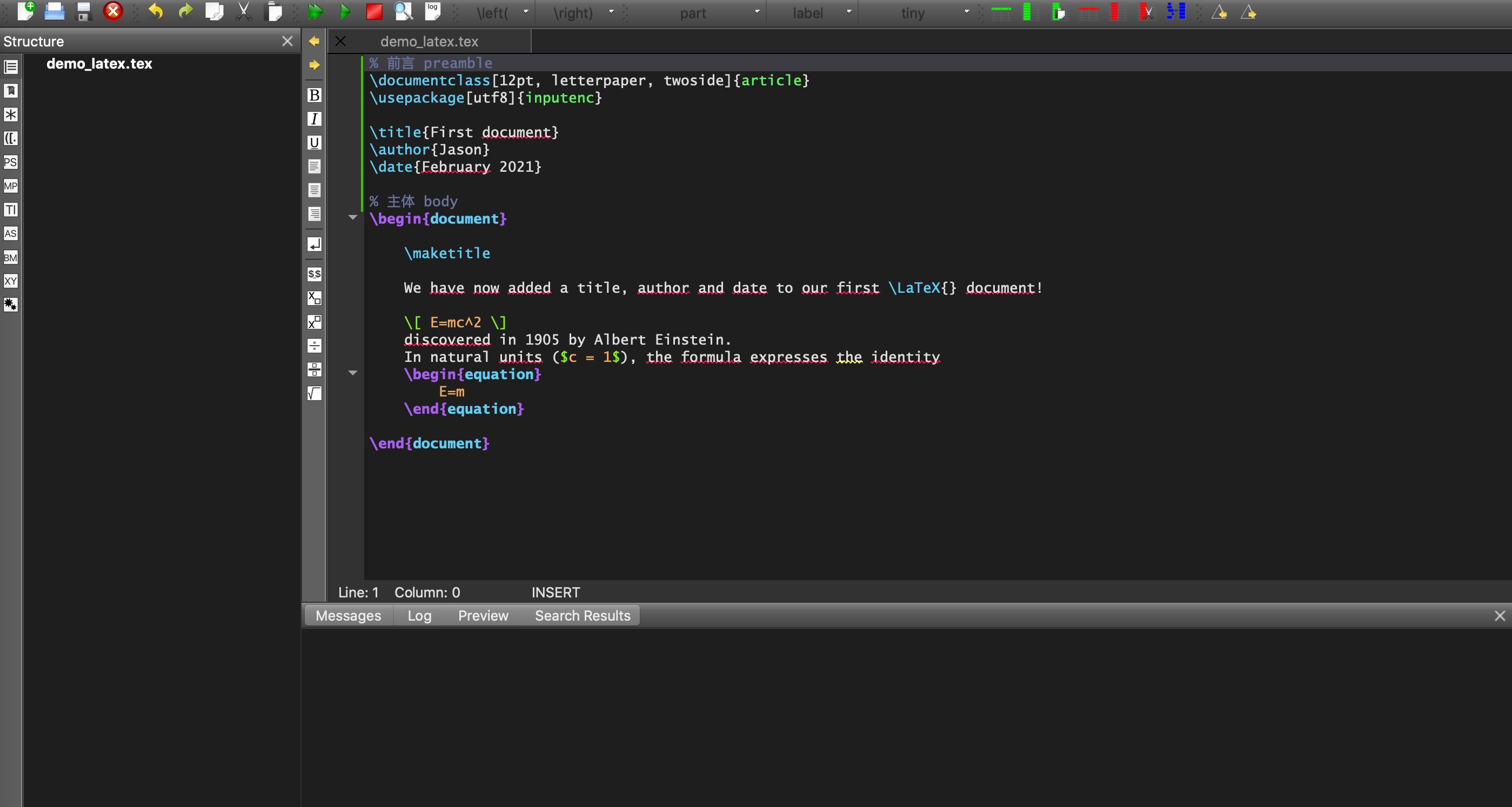Redo the last undone edit
Image resolution: width=1512 pixels, height=807 pixels.
[185, 11]
